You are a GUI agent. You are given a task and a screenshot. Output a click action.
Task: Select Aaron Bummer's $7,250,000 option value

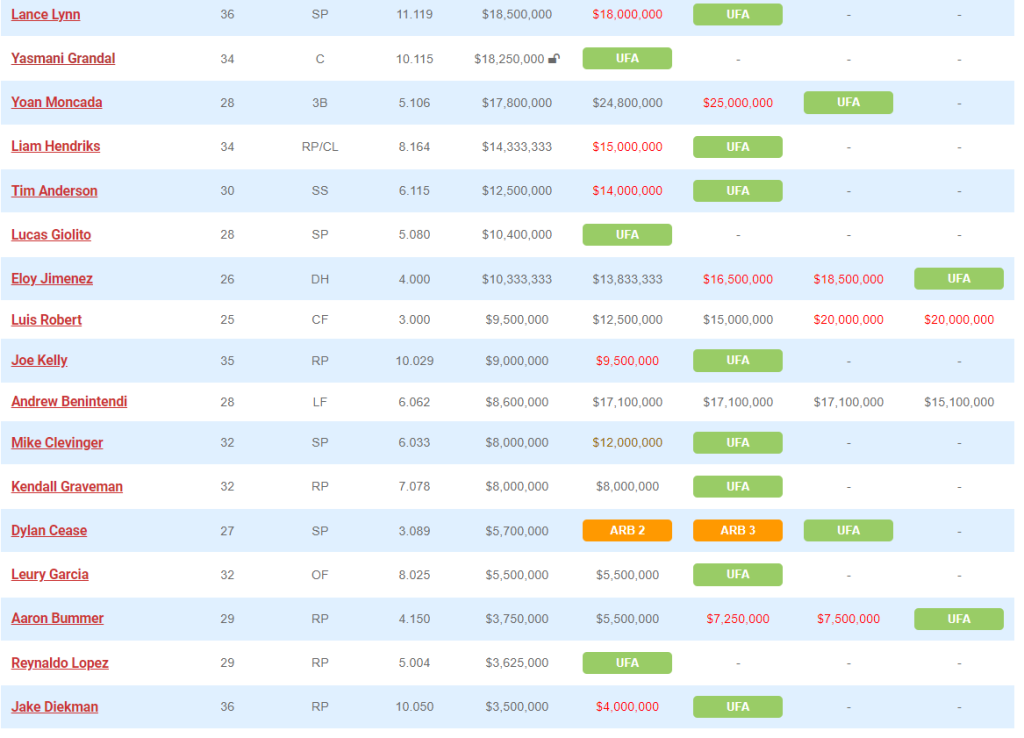click(x=738, y=619)
